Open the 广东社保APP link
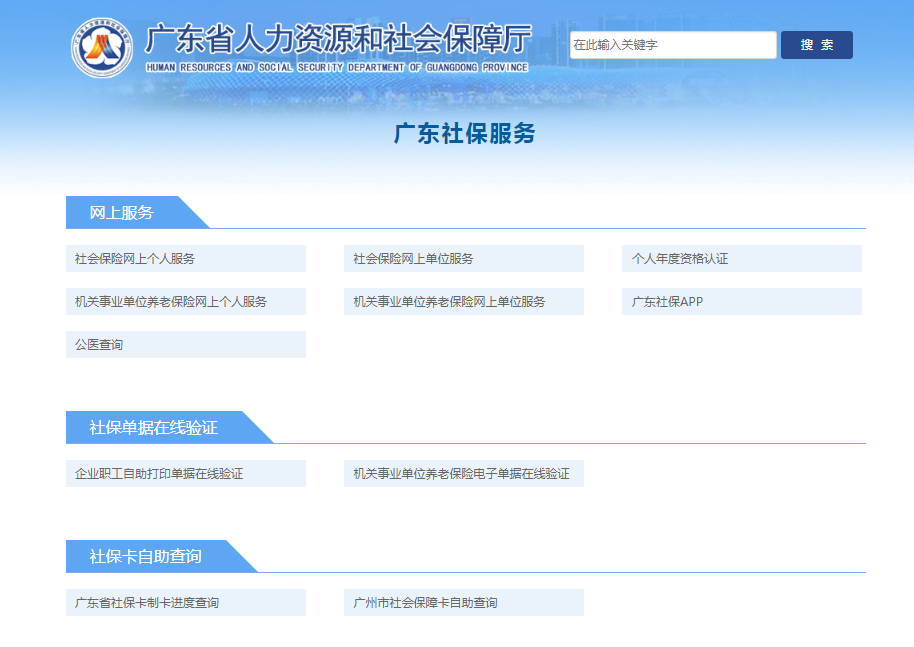This screenshot has height=647, width=914. coord(742,301)
